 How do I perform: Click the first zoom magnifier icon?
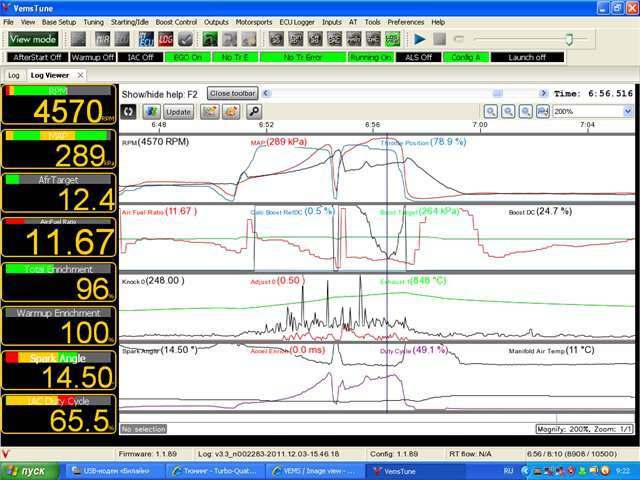point(491,112)
